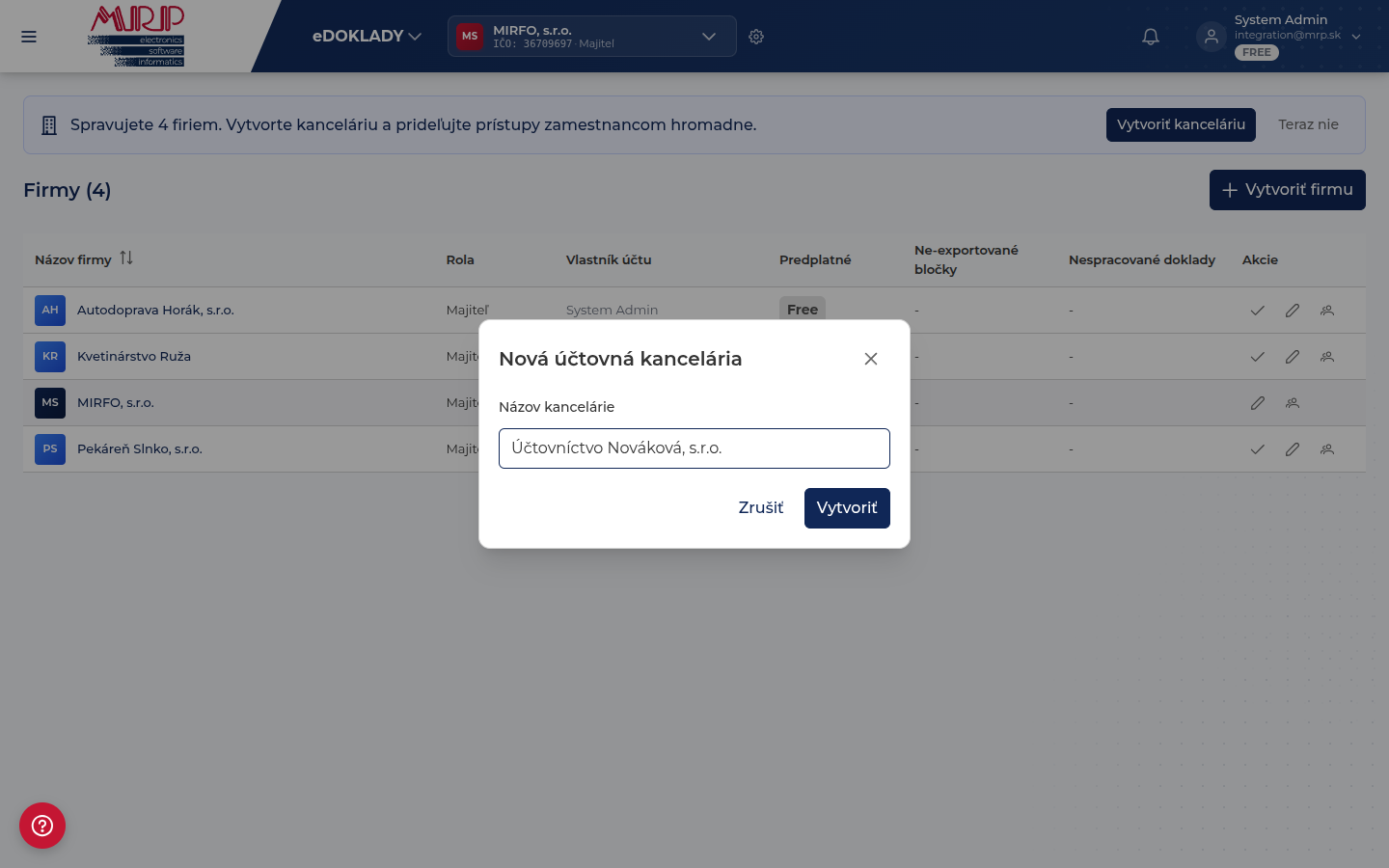Select Autodoprava Horák with checkmark icon
The width and height of the screenshot is (1389, 868).
click(x=1258, y=311)
